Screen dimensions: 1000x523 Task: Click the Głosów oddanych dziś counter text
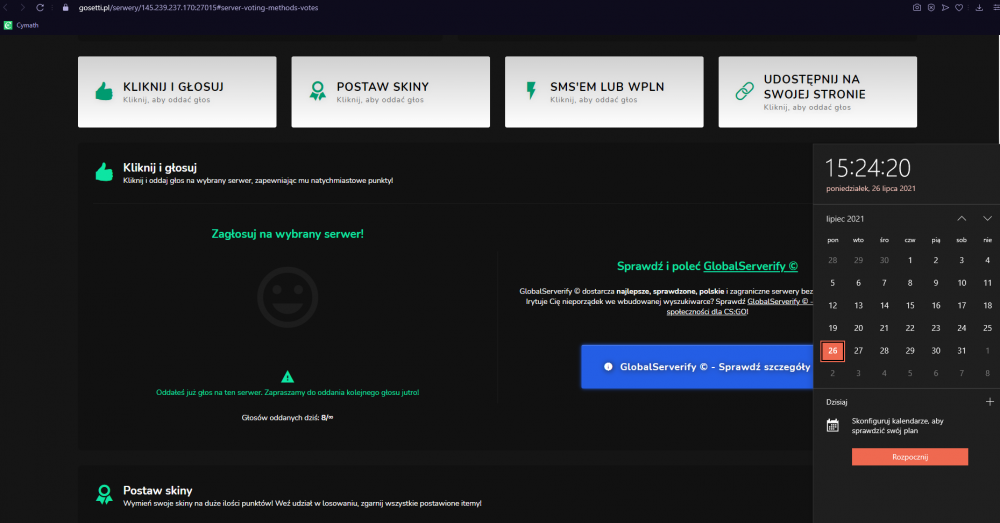pos(288,418)
